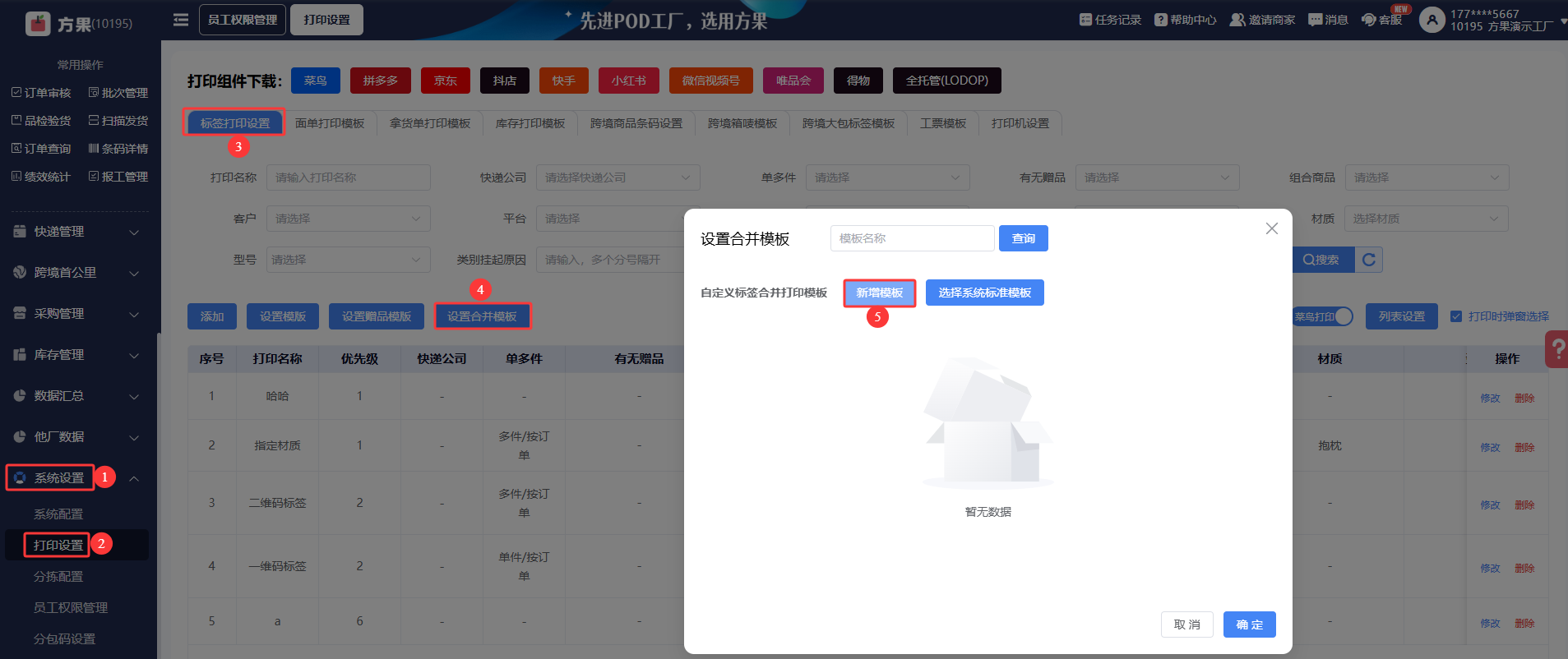The image size is (1568, 659).
Task: Expand the 他厂数据 sidebar menu
Action: [x=76, y=437]
